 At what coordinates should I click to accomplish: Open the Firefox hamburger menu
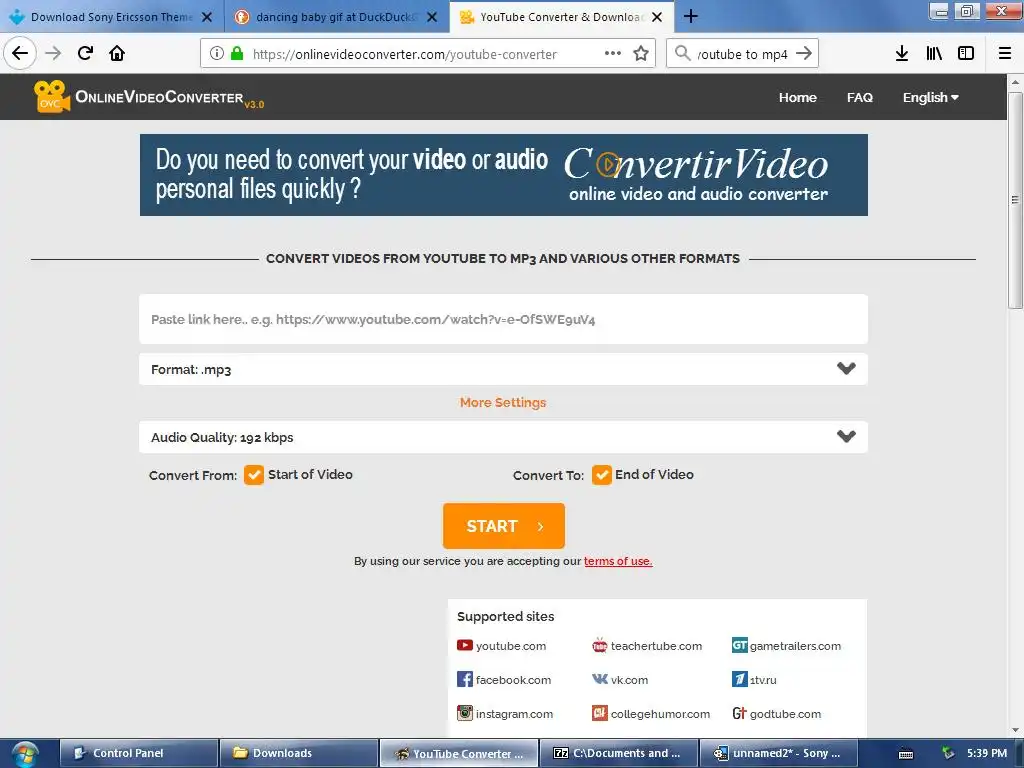tap(1005, 54)
